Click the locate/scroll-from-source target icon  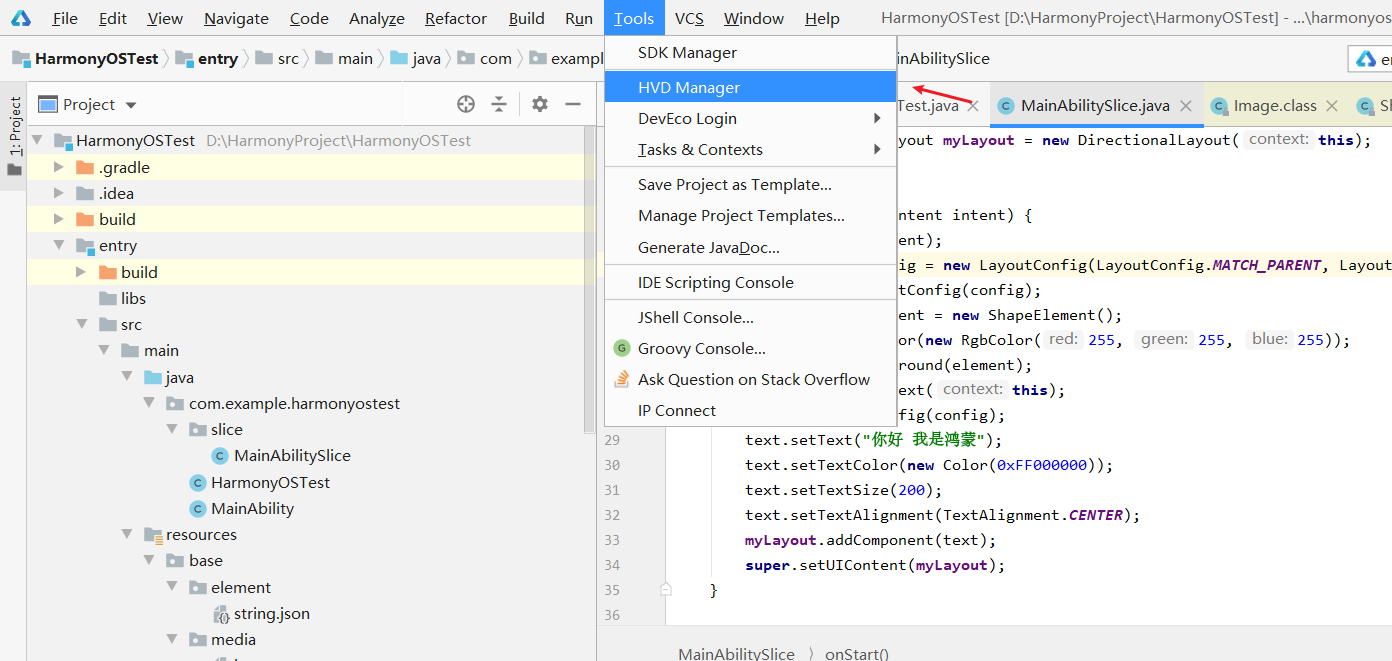click(x=466, y=104)
